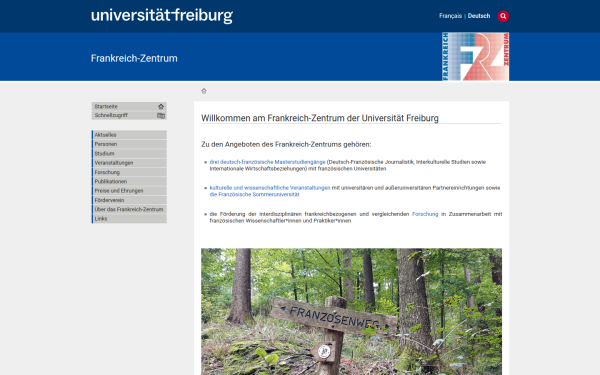Click the home breadcrumb icon
Viewport: 600px width, 375px height.
click(204, 91)
